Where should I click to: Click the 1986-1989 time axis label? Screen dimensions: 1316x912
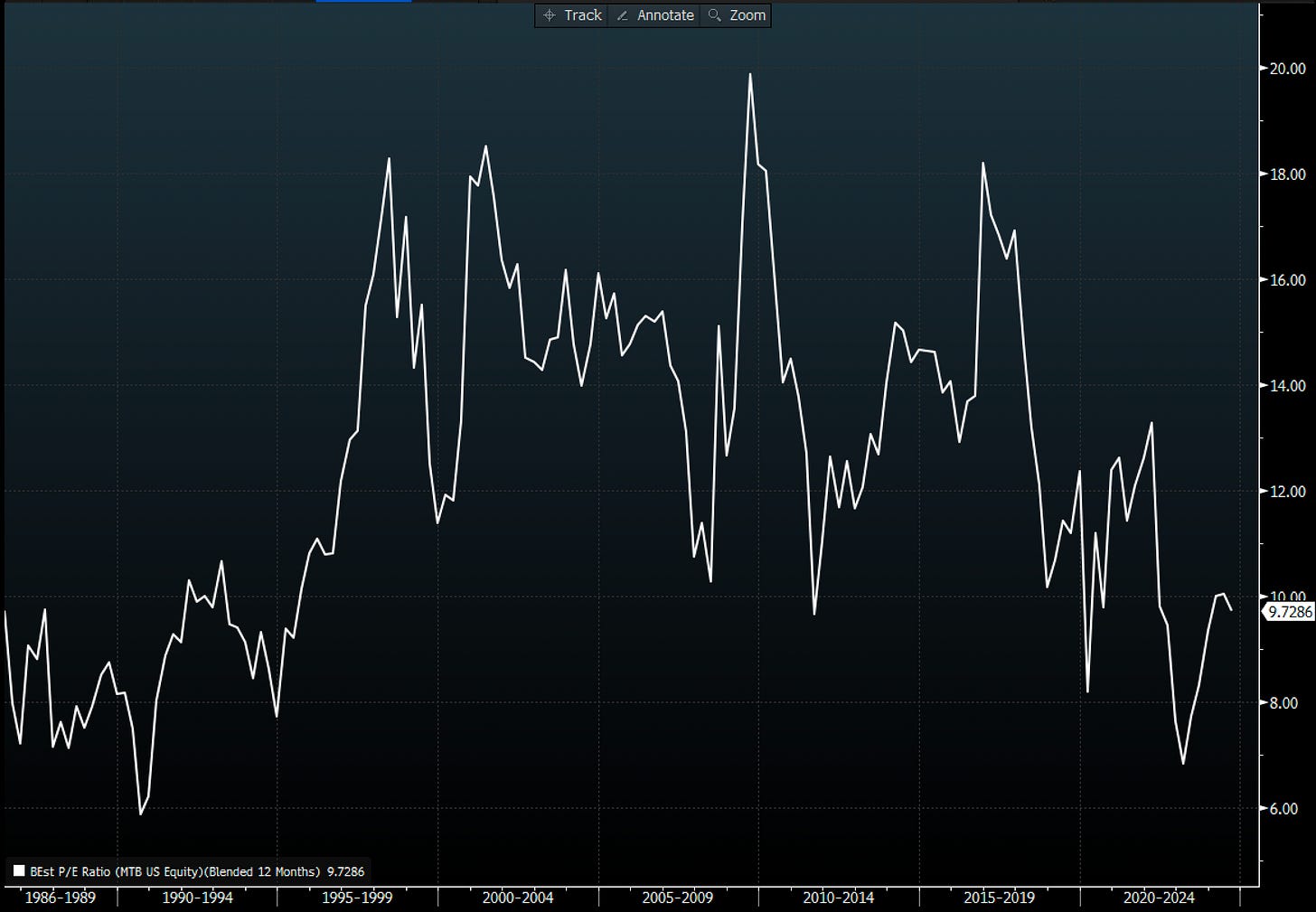[x=60, y=898]
